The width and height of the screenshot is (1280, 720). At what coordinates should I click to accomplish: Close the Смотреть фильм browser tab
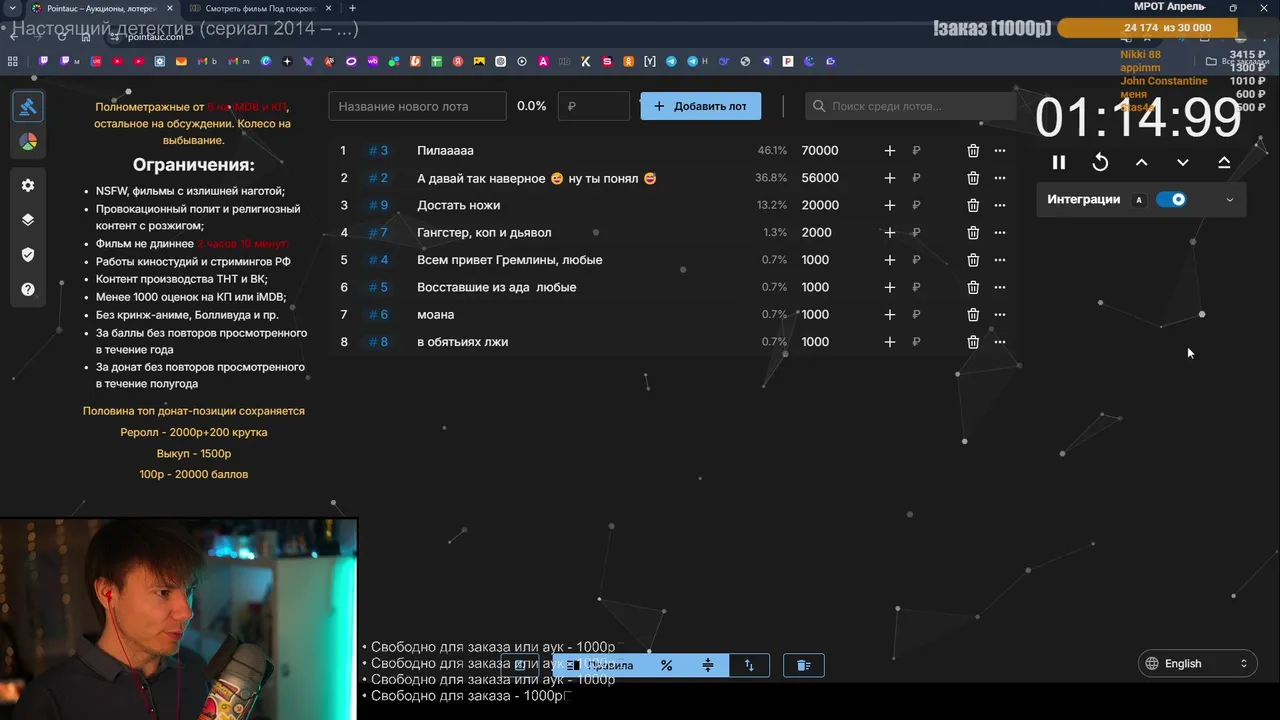click(329, 8)
